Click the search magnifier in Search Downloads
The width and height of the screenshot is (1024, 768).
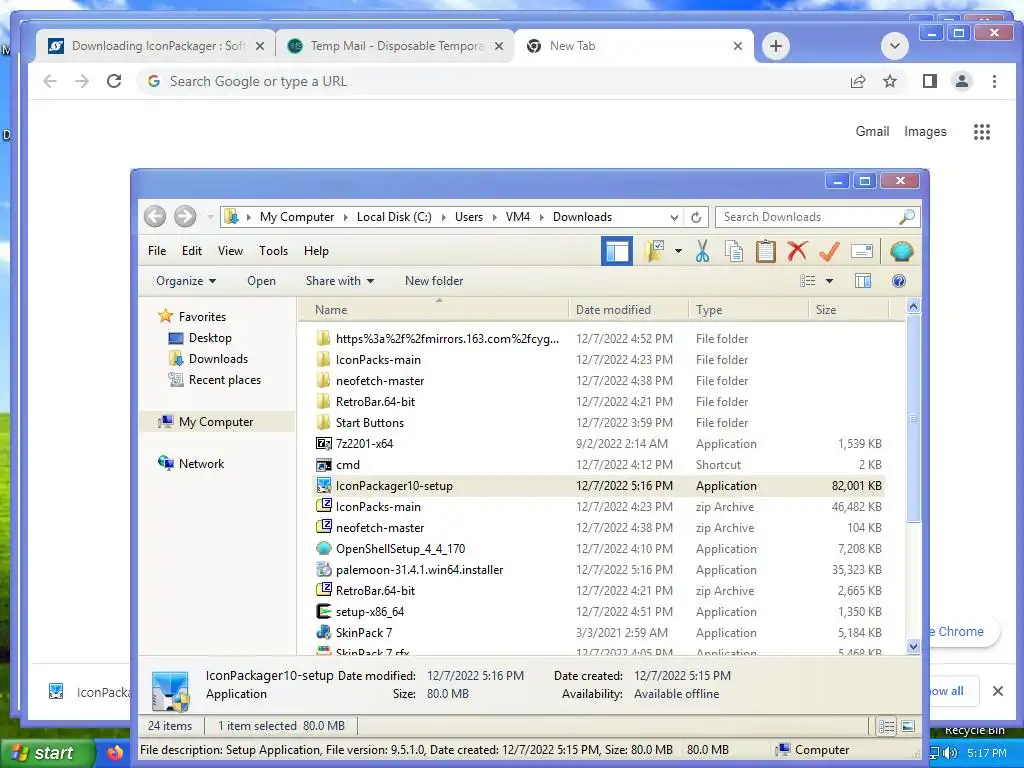click(906, 217)
